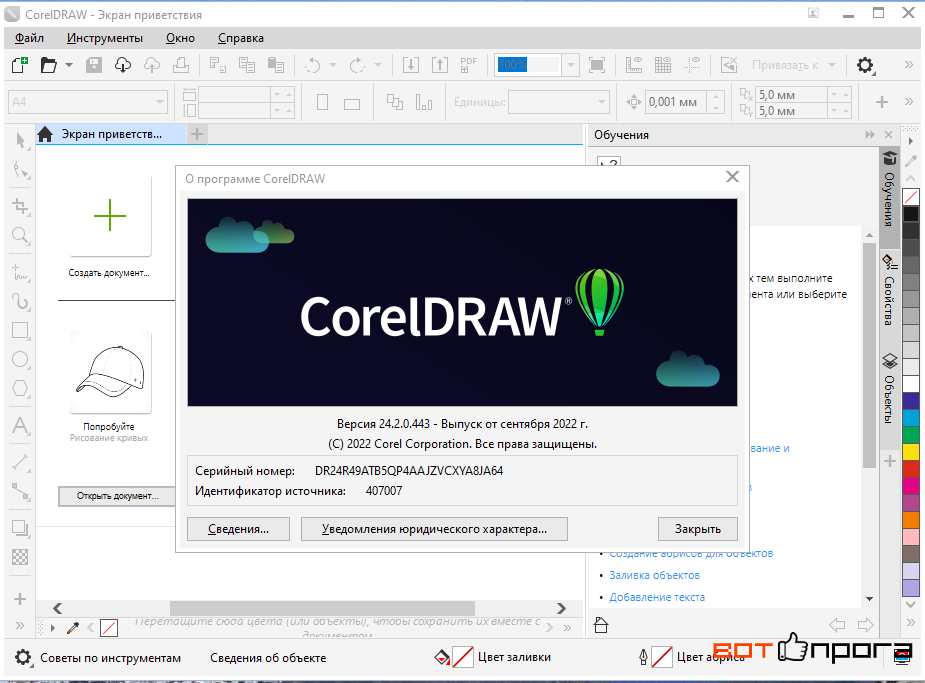This screenshot has height=683, width=925.
Task: Open the Окно menu
Action: pyautogui.click(x=180, y=38)
